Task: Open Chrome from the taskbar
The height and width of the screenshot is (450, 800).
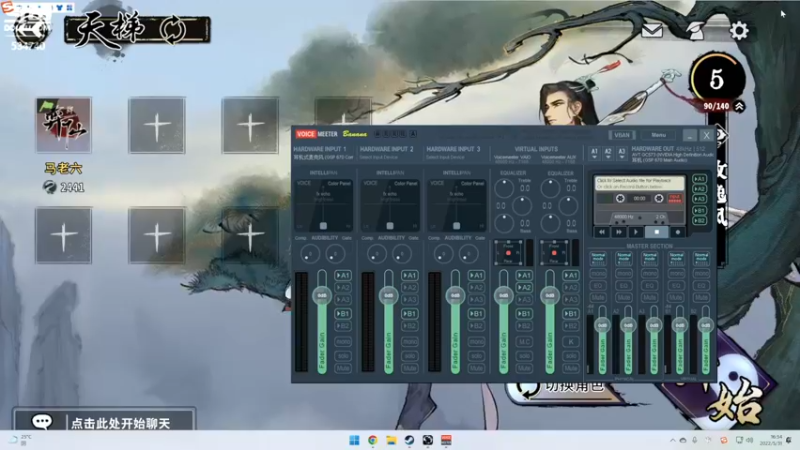Action: pos(372,440)
